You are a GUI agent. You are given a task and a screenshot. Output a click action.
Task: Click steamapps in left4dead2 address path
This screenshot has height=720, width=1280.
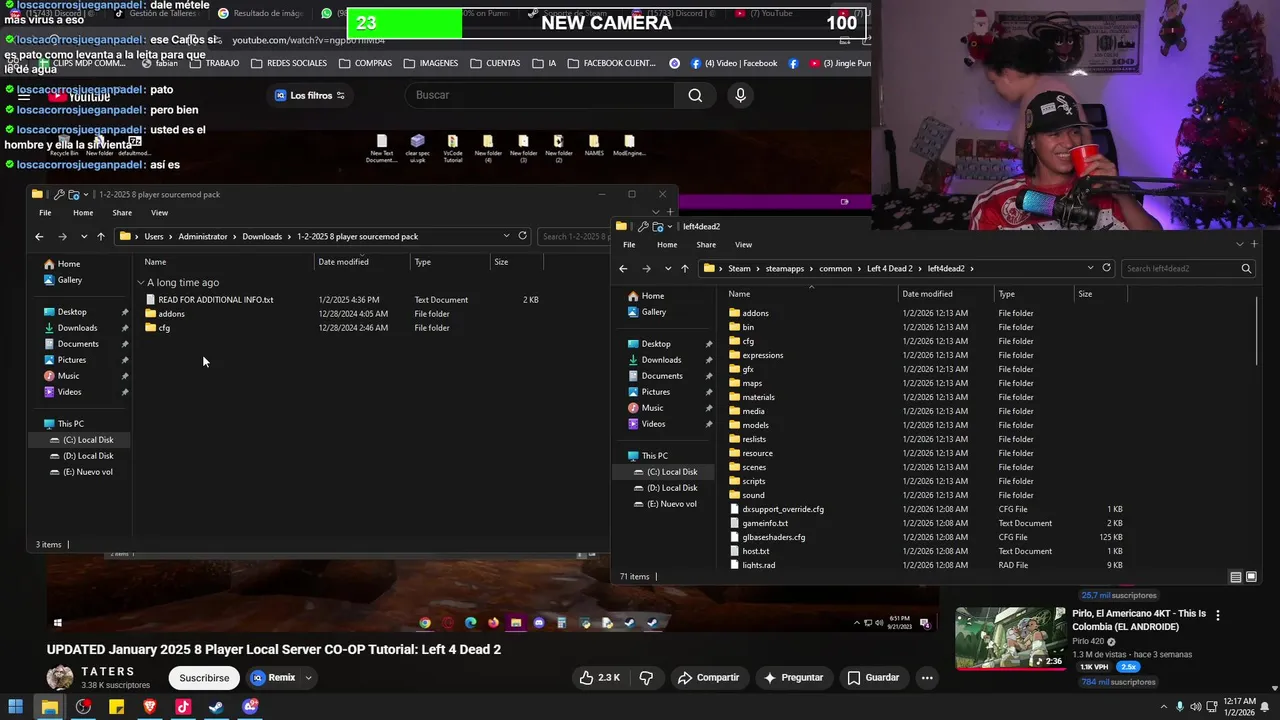coord(784,269)
